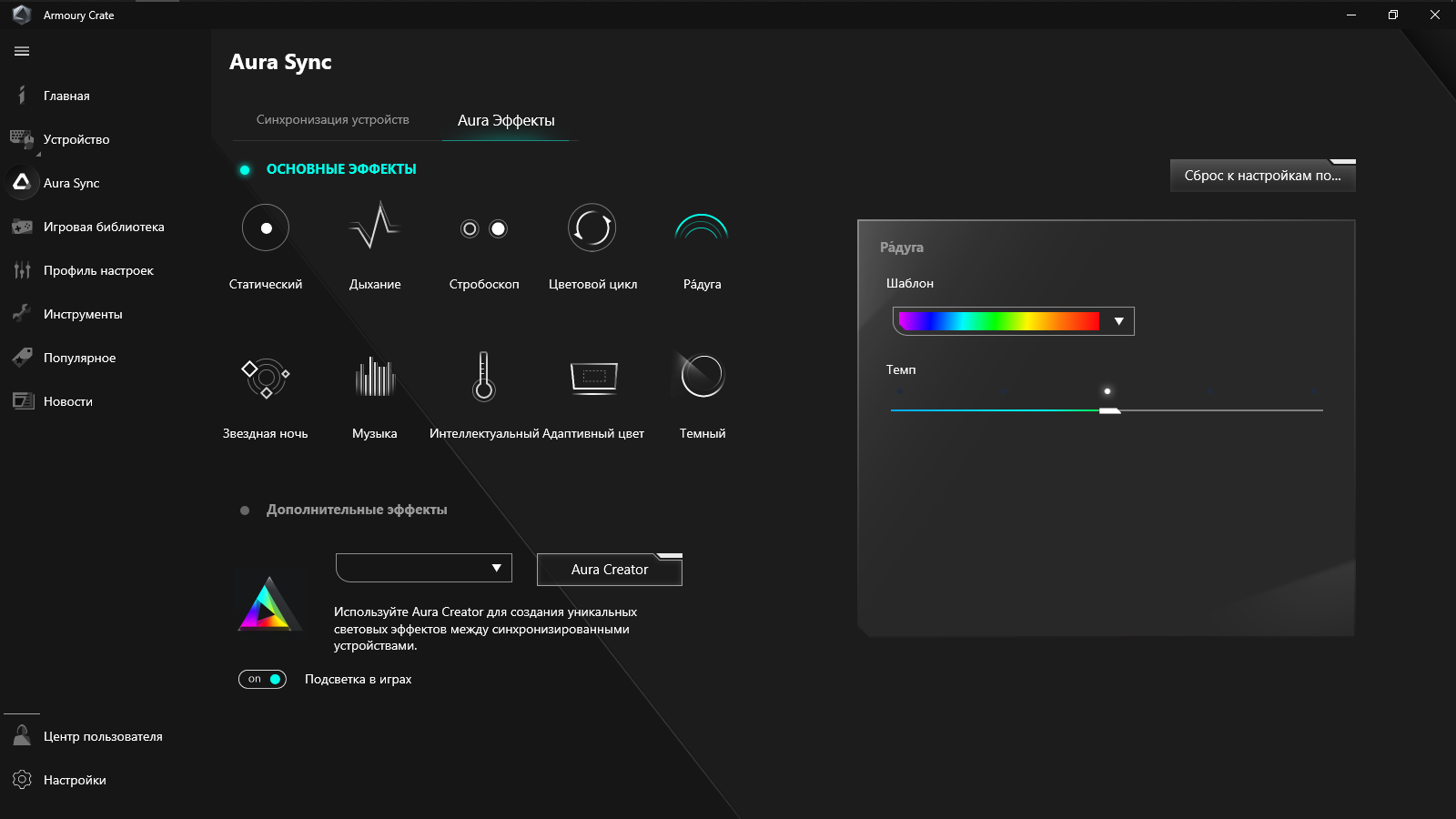Select the Breathing (Дыхание) effect icon

pyautogui.click(x=375, y=227)
